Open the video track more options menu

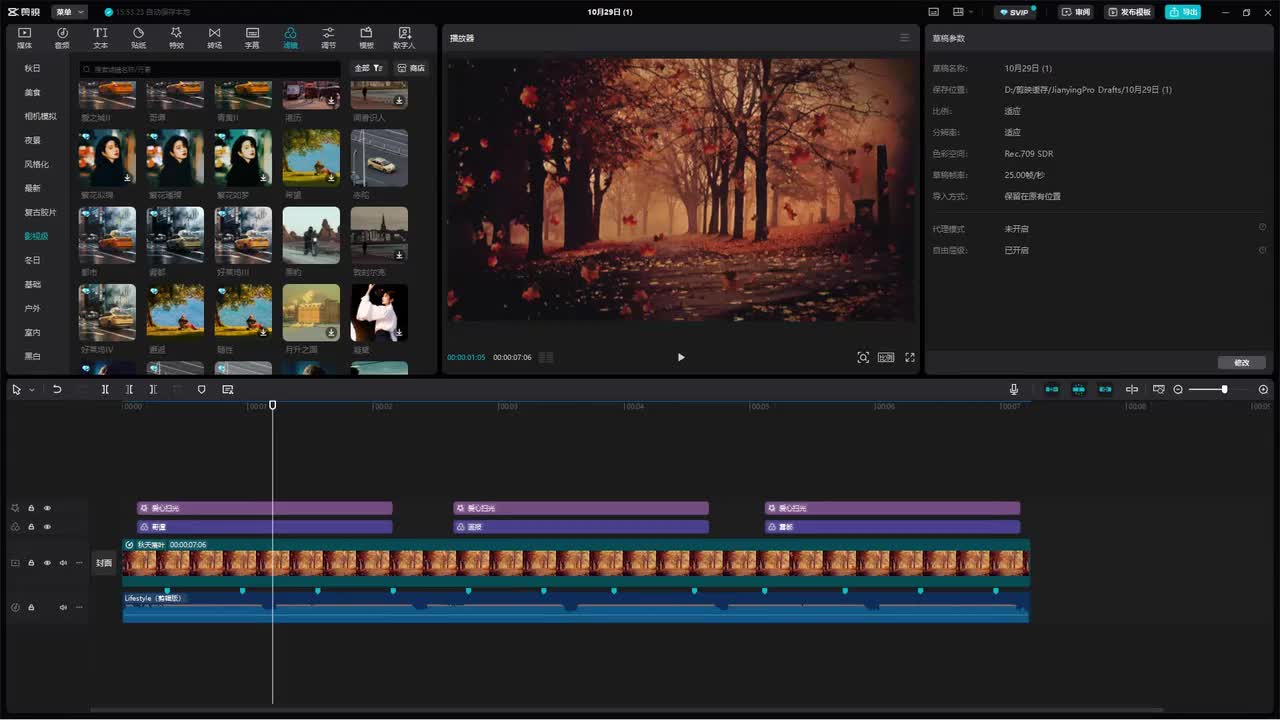pyautogui.click(x=79, y=563)
